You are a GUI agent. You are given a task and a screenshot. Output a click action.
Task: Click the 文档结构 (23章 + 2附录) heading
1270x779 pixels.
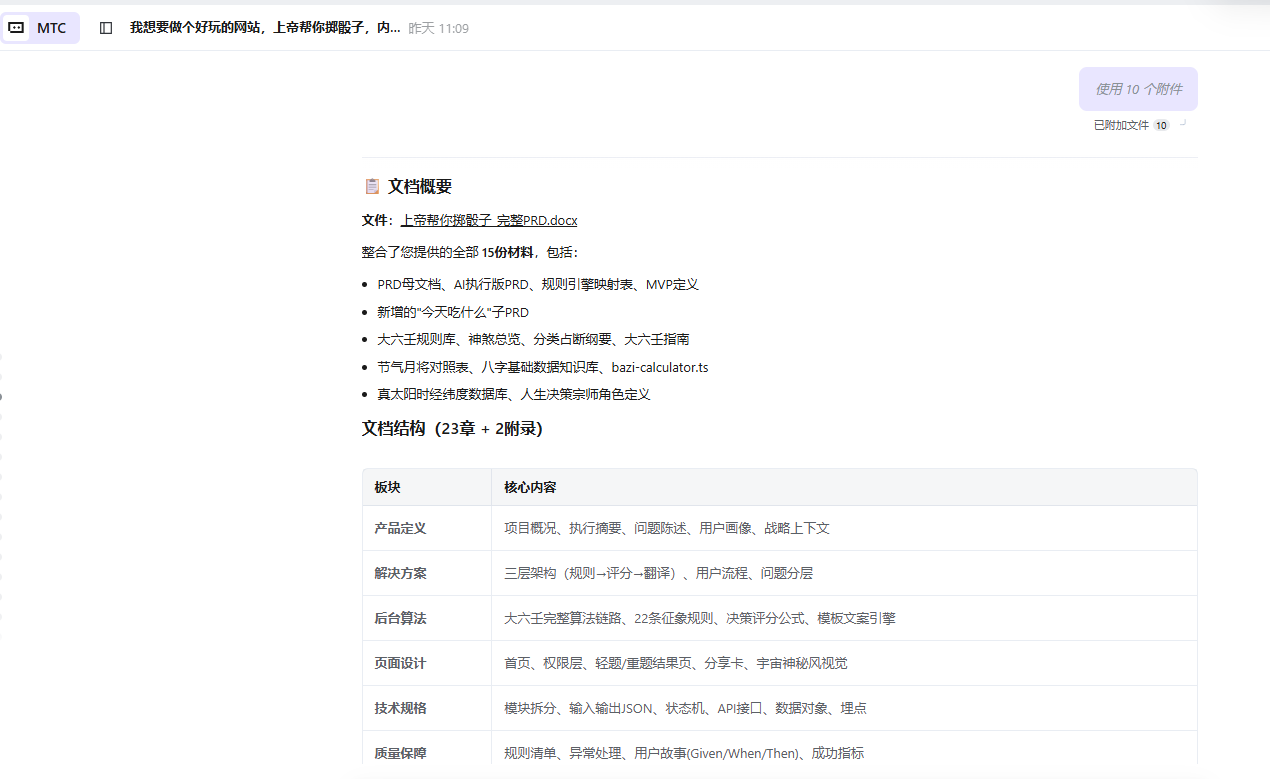(x=452, y=429)
